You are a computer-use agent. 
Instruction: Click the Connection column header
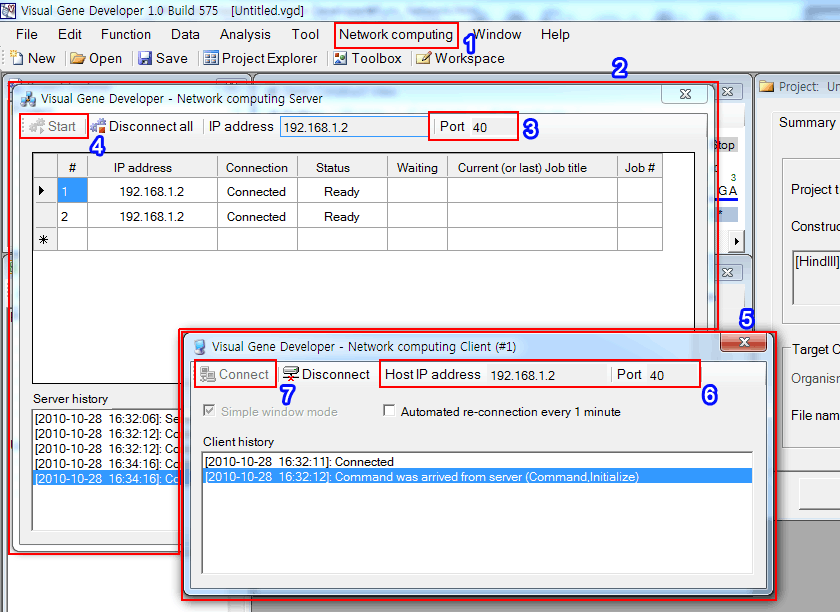(257, 167)
